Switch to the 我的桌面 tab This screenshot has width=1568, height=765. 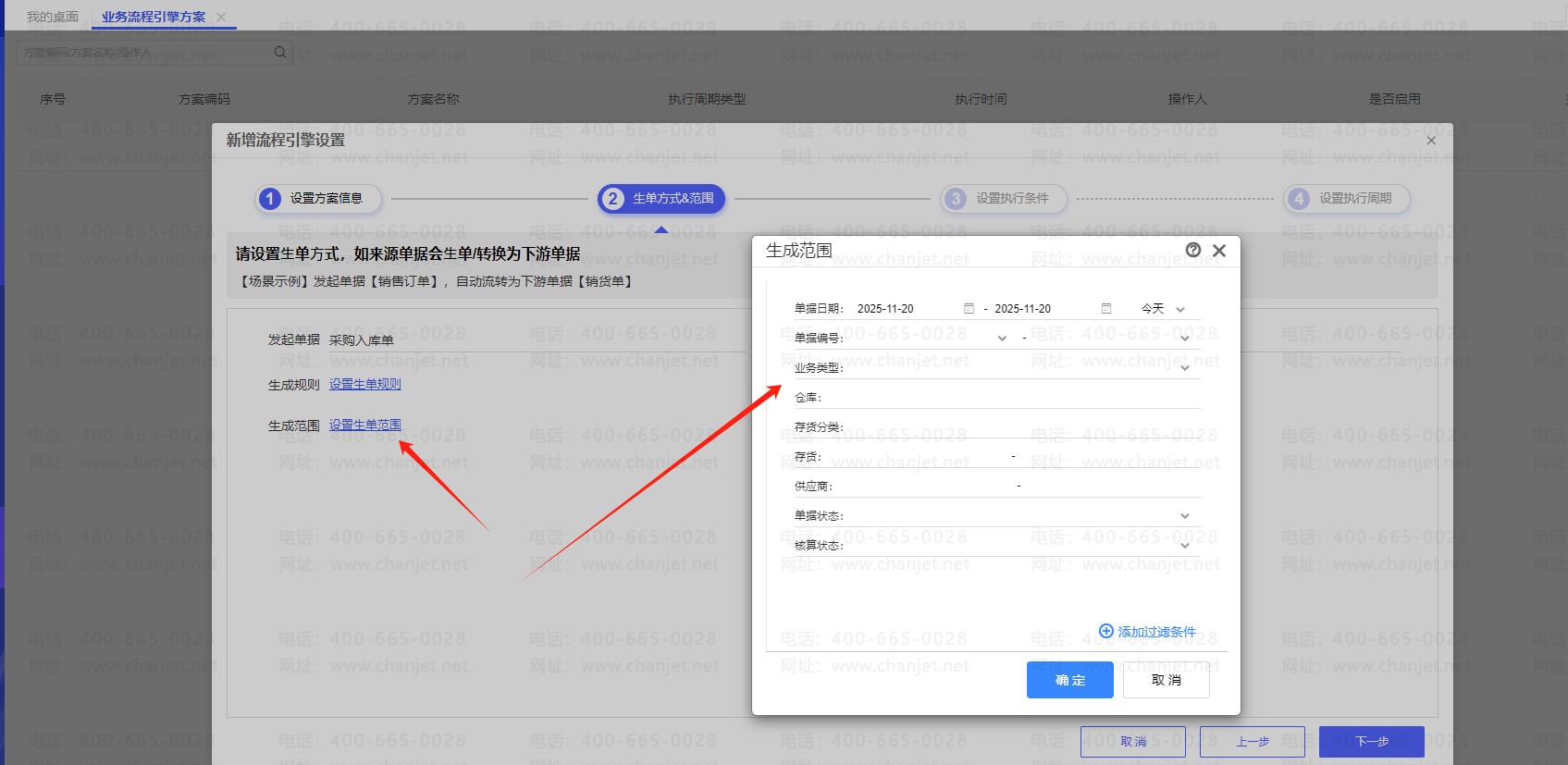53,17
